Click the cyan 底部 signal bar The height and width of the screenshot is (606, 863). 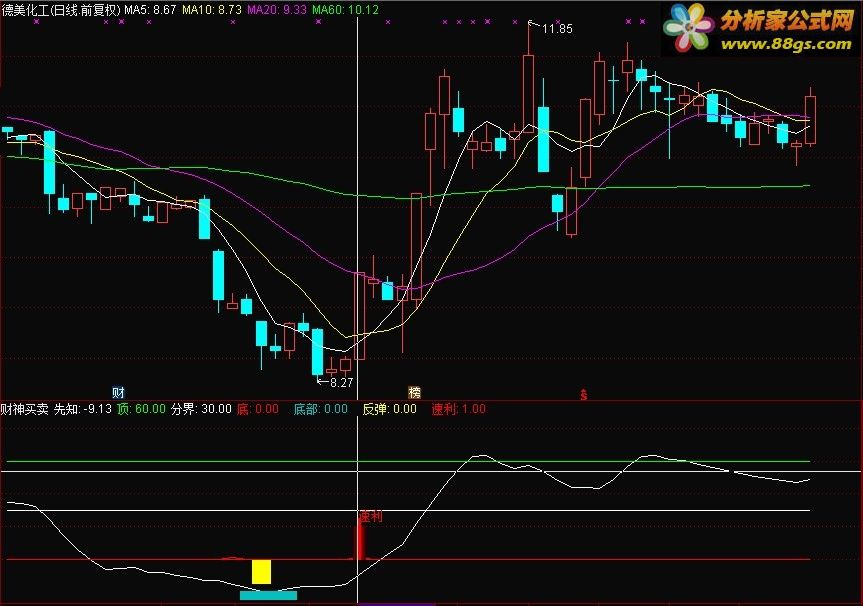[x=268, y=595]
